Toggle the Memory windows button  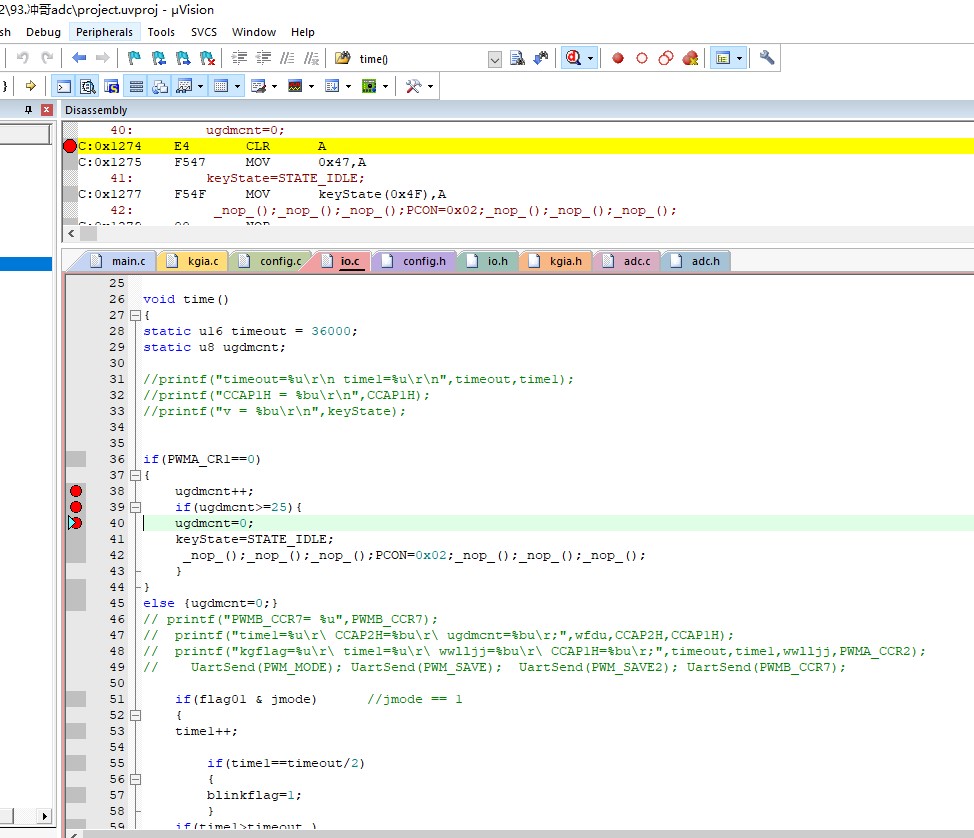[221, 86]
